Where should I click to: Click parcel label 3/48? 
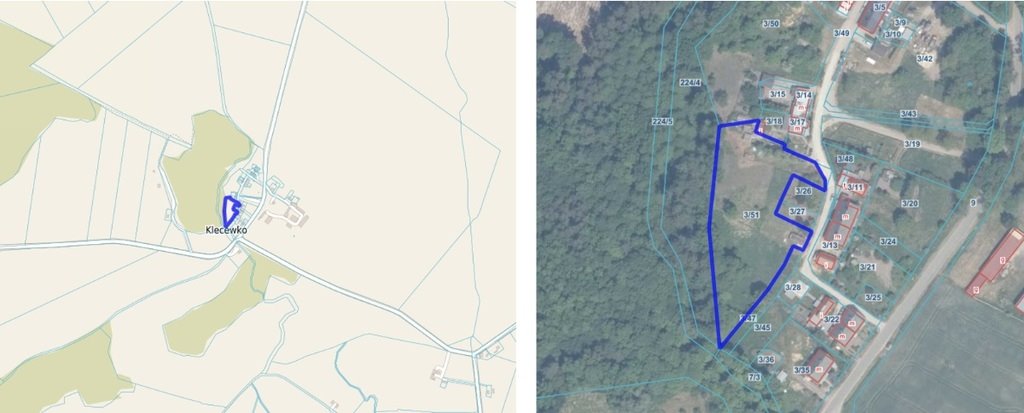tap(845, 159)
